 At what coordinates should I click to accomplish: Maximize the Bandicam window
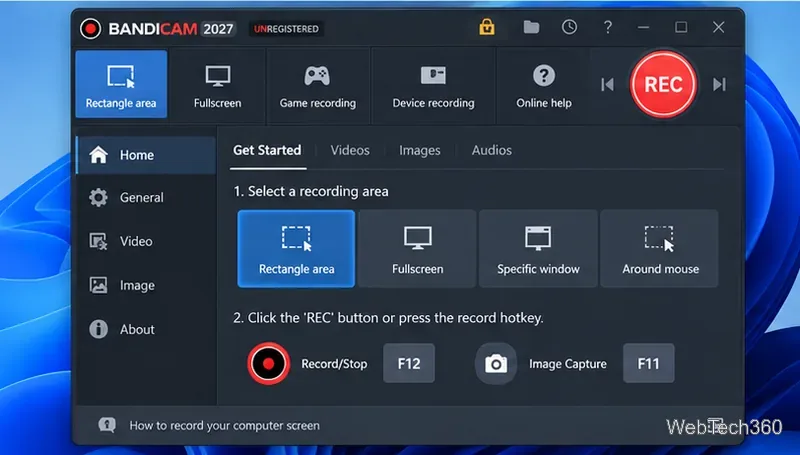coord(681,27)
